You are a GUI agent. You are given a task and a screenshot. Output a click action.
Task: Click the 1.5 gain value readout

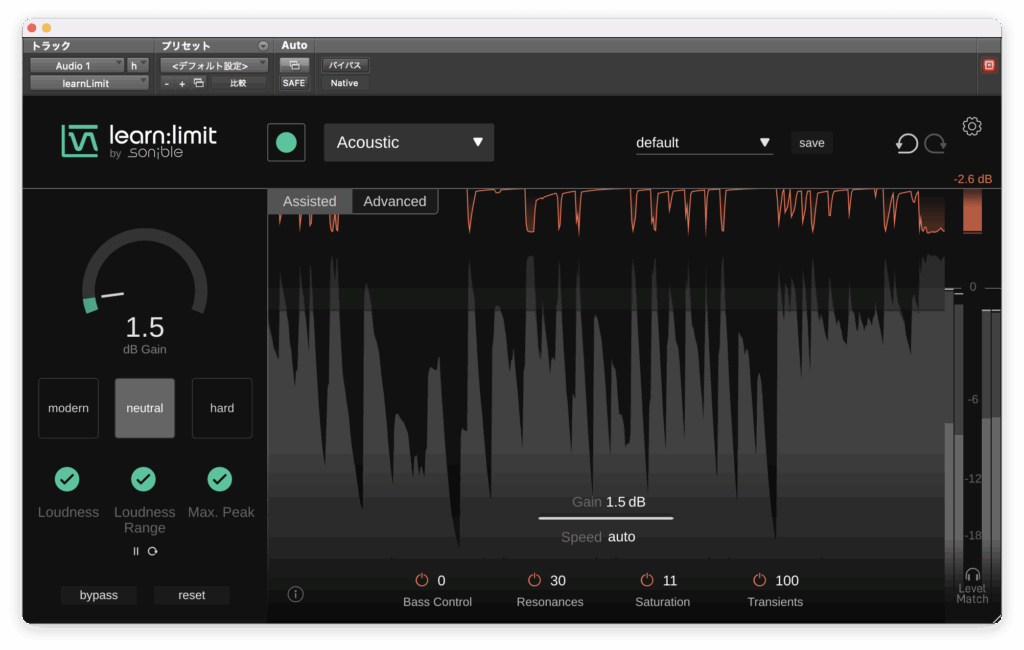tap(144, 327)
